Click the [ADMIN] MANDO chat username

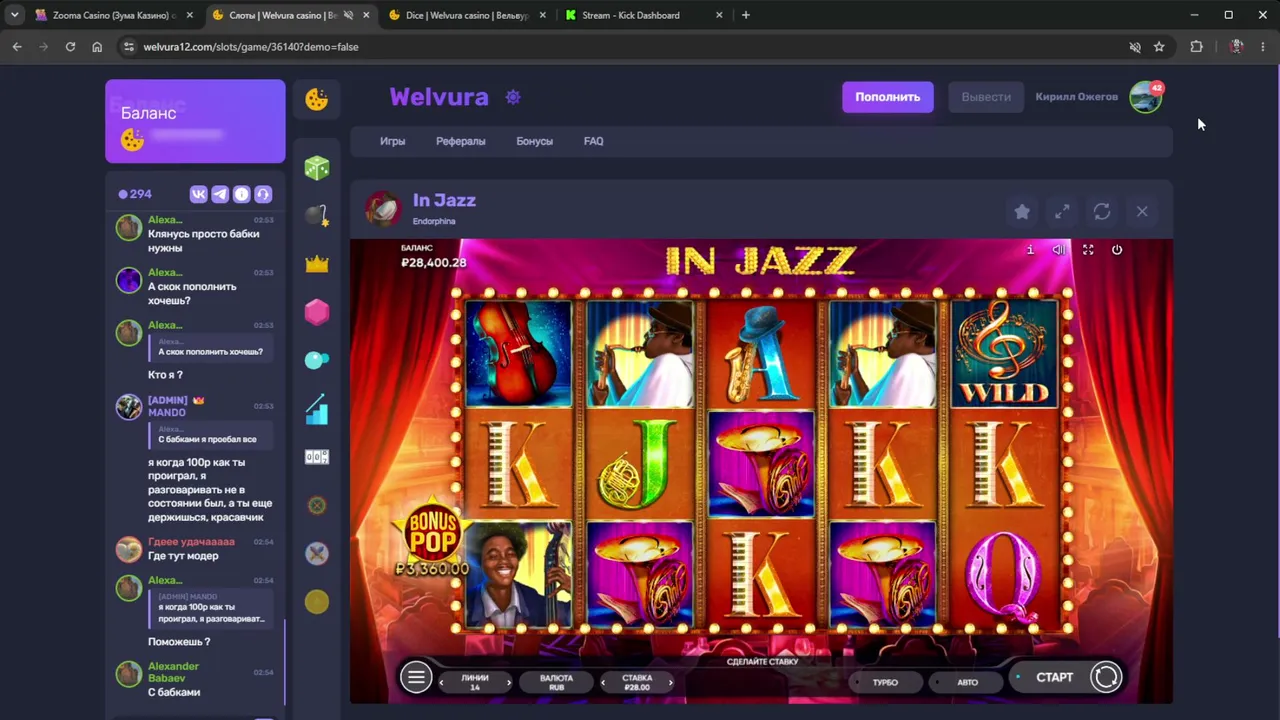(168, 406)
